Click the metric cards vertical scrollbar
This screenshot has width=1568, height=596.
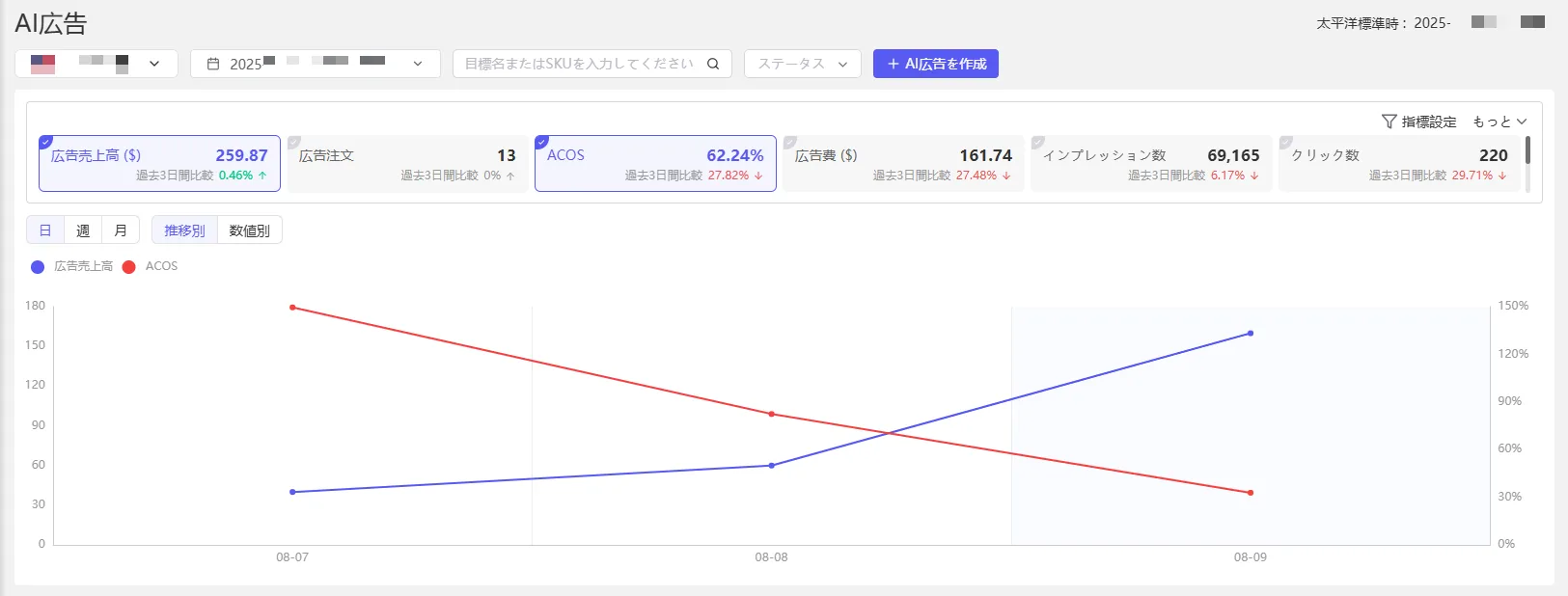1528,150
